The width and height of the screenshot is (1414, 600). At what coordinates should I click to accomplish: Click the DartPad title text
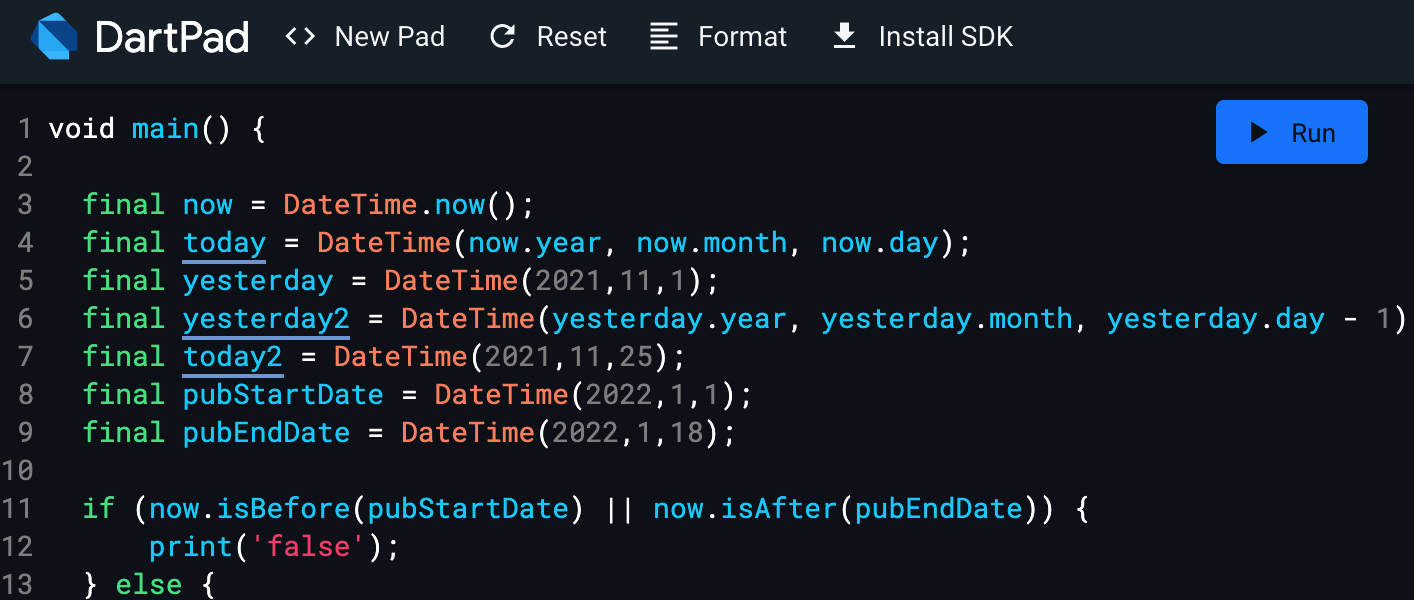[172, 38]
